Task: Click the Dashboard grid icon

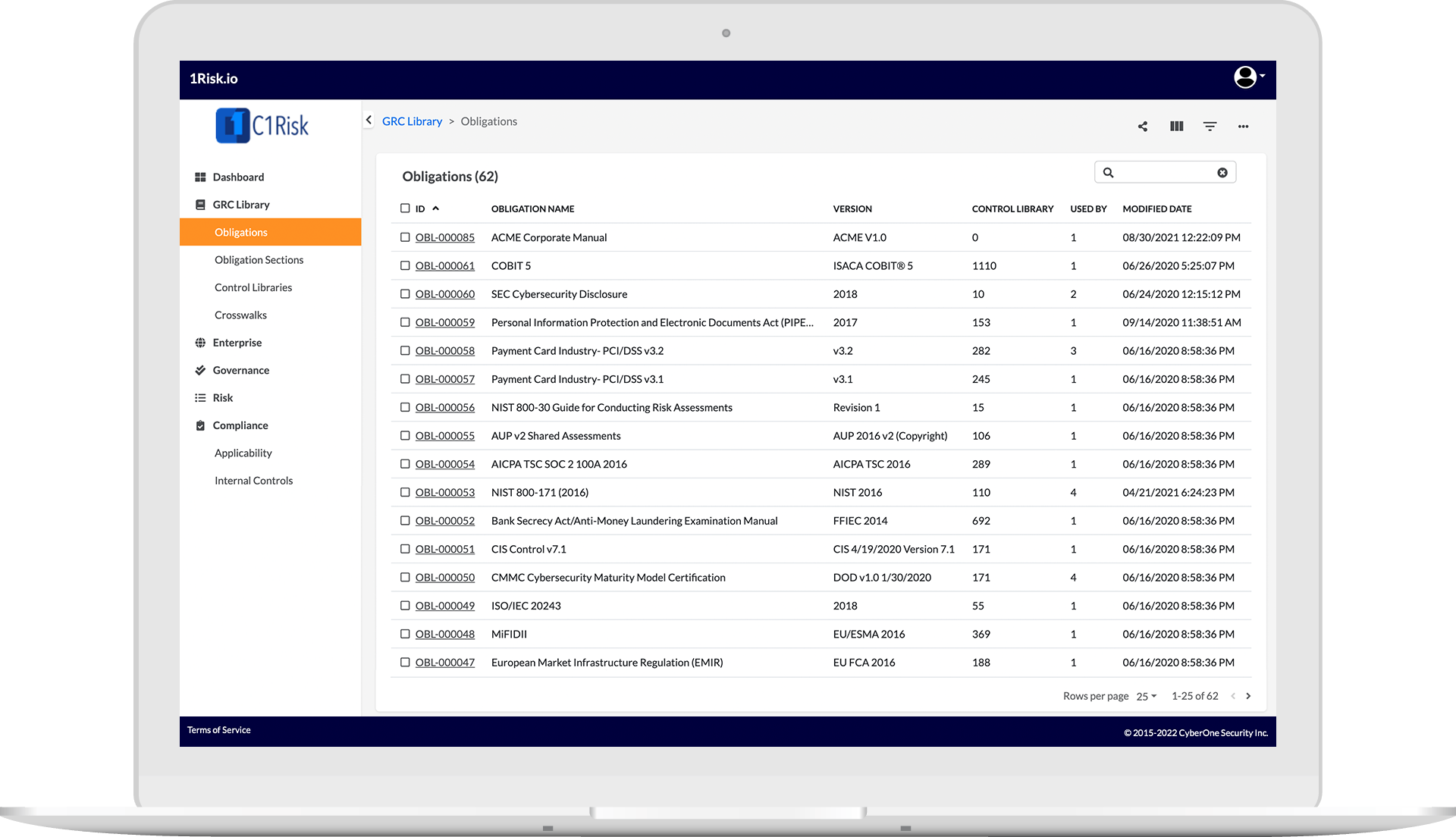Action: (200, 177)
